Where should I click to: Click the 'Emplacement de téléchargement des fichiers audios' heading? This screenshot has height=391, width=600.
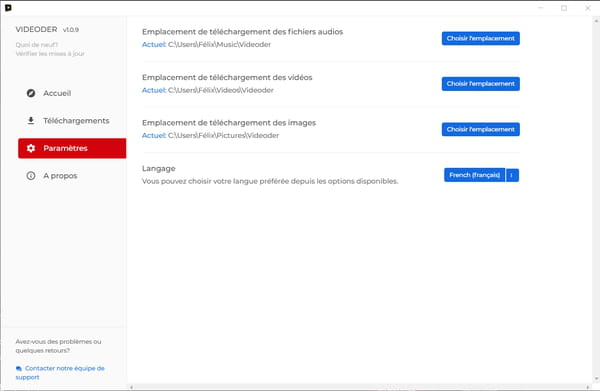click(242, 32)
